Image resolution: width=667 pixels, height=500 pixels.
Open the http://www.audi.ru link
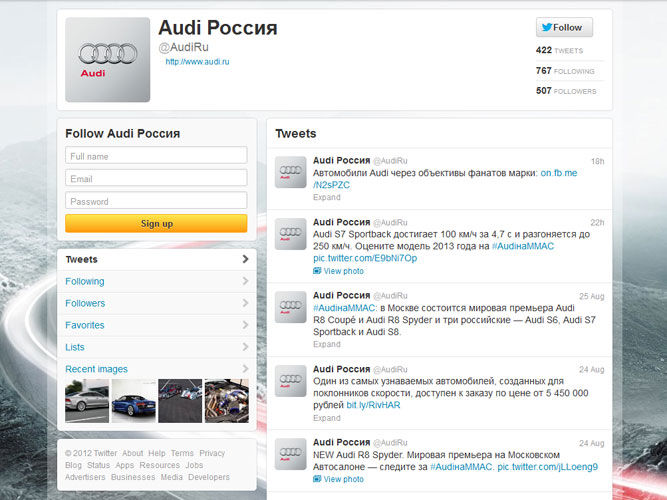197,62
